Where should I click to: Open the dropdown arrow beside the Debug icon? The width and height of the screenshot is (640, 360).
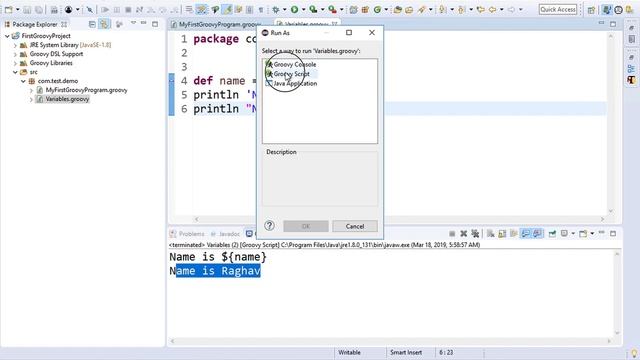tap(284, 9)
